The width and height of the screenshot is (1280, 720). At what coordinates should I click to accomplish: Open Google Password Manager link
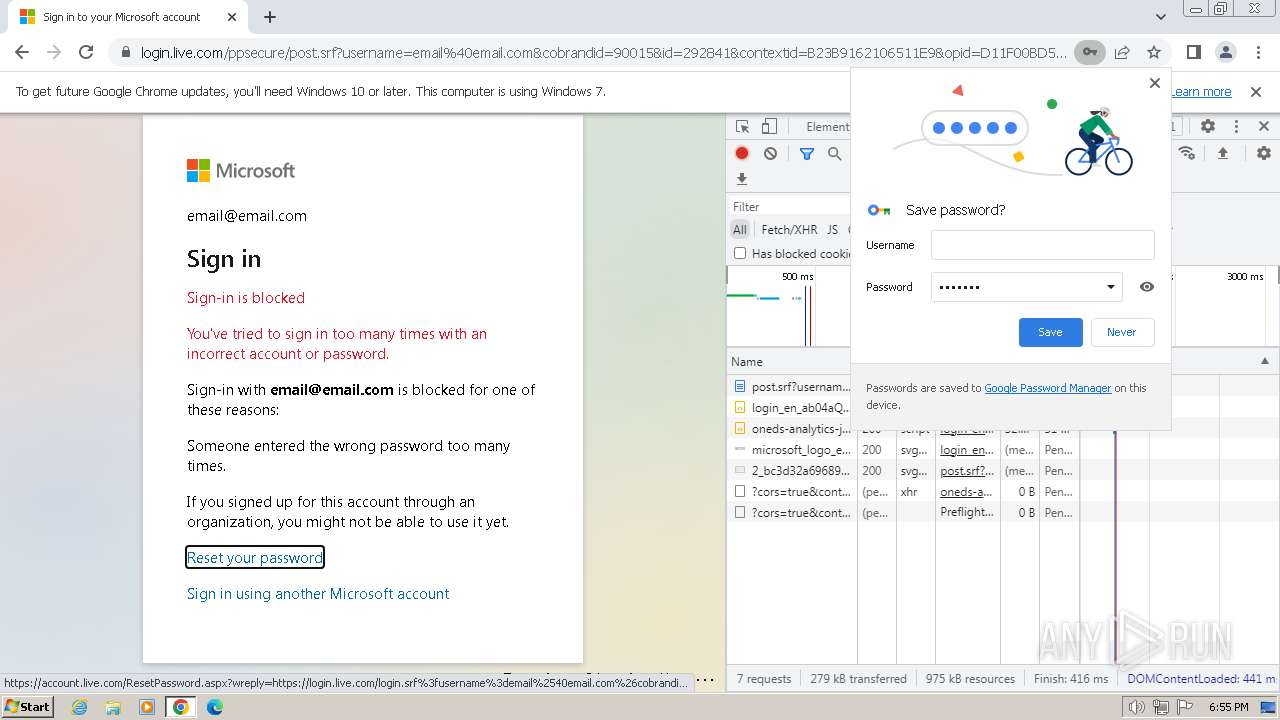coord(1047,388)
